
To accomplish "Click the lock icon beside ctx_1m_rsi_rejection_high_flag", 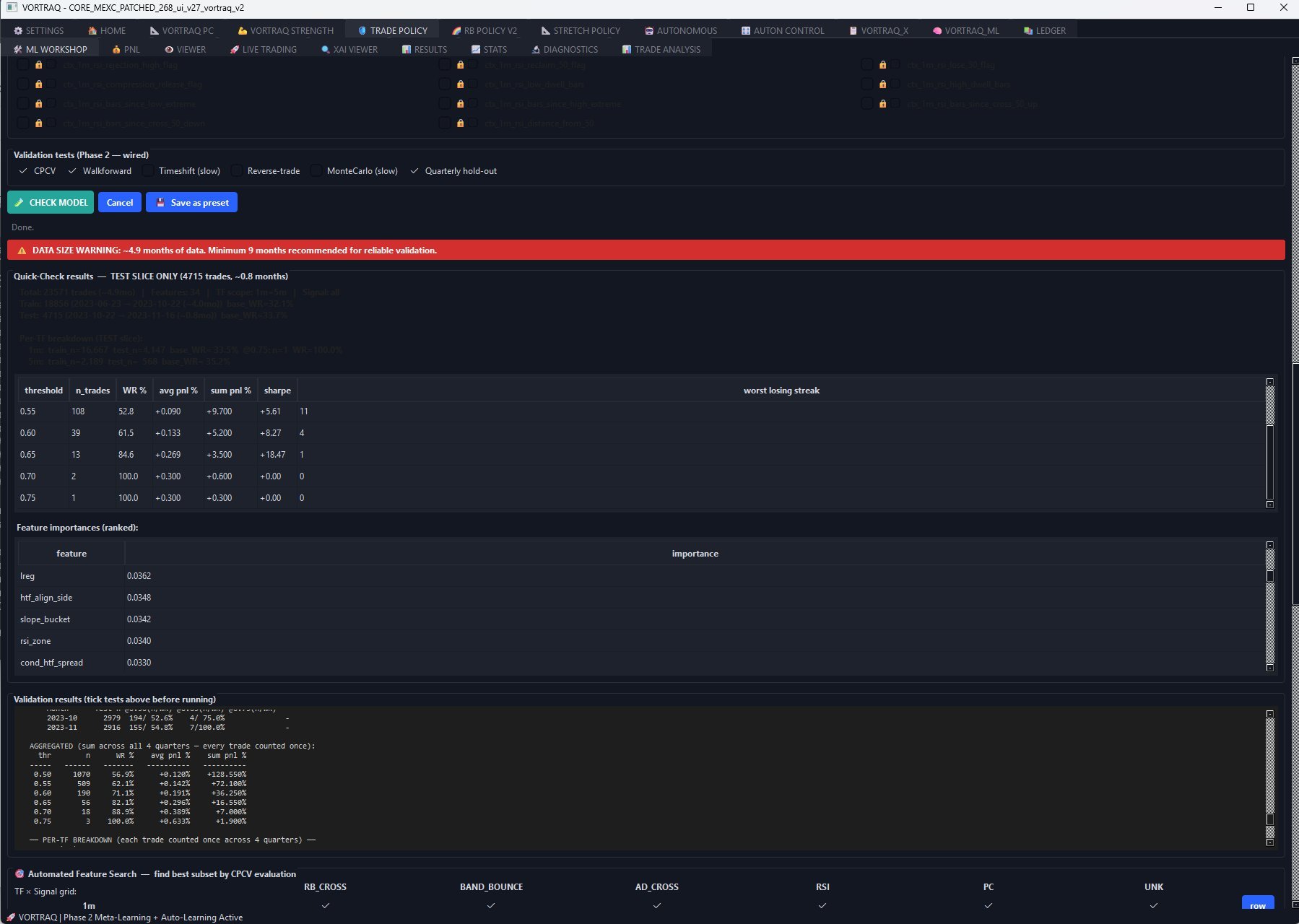I will (x=39, y=65).
